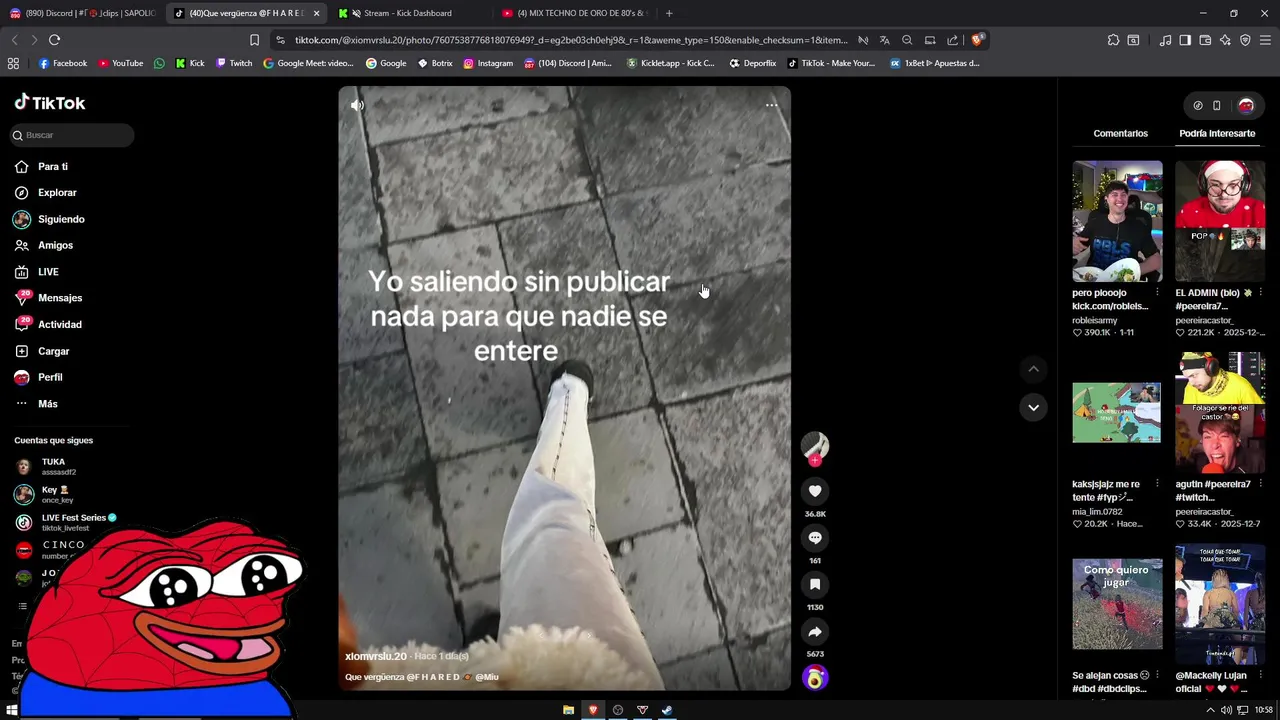Go to Perfil page
The image size is (1280, 720).
click(x=39, y=377)
